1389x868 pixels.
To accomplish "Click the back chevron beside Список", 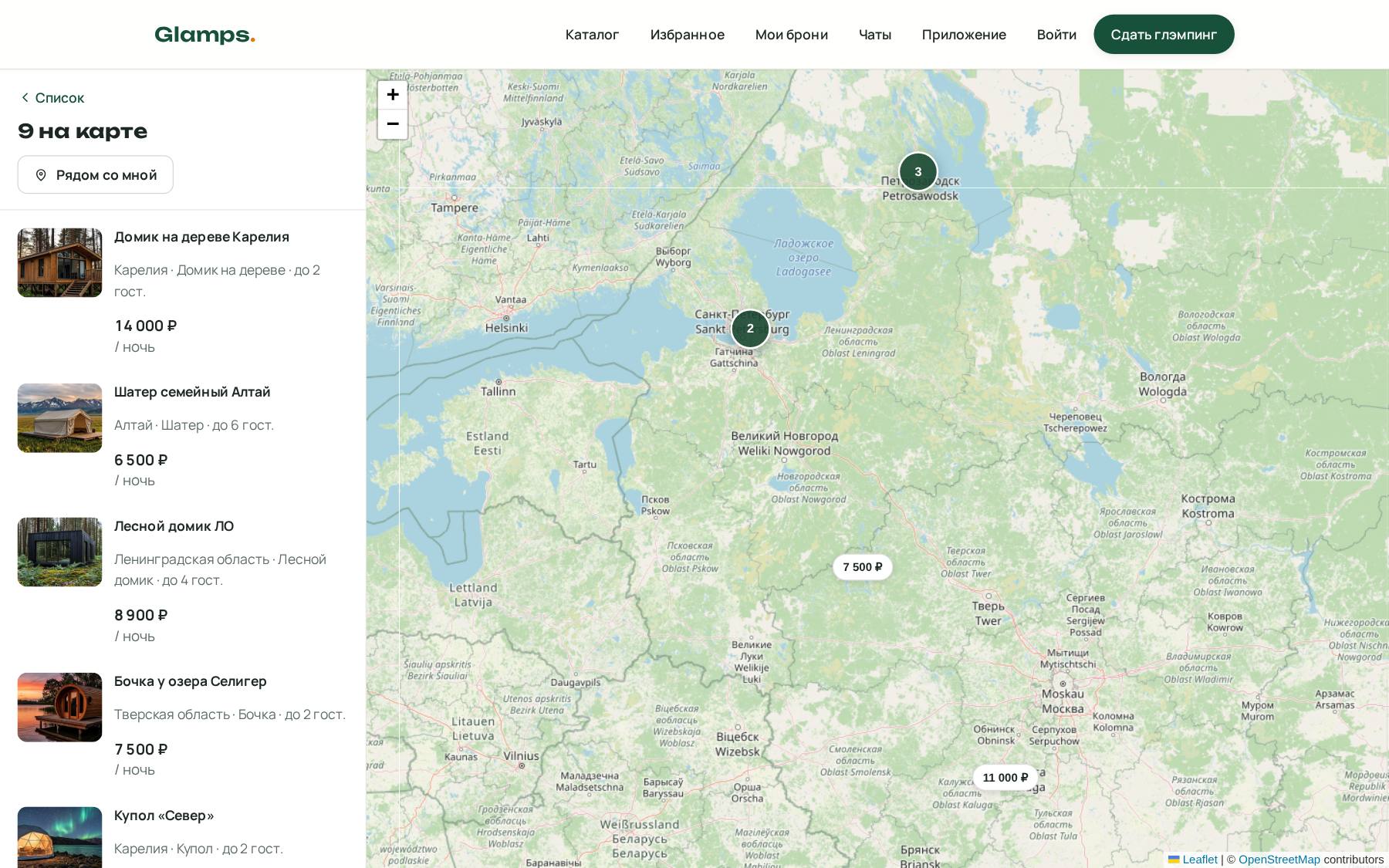I will (x=25, y=97).
